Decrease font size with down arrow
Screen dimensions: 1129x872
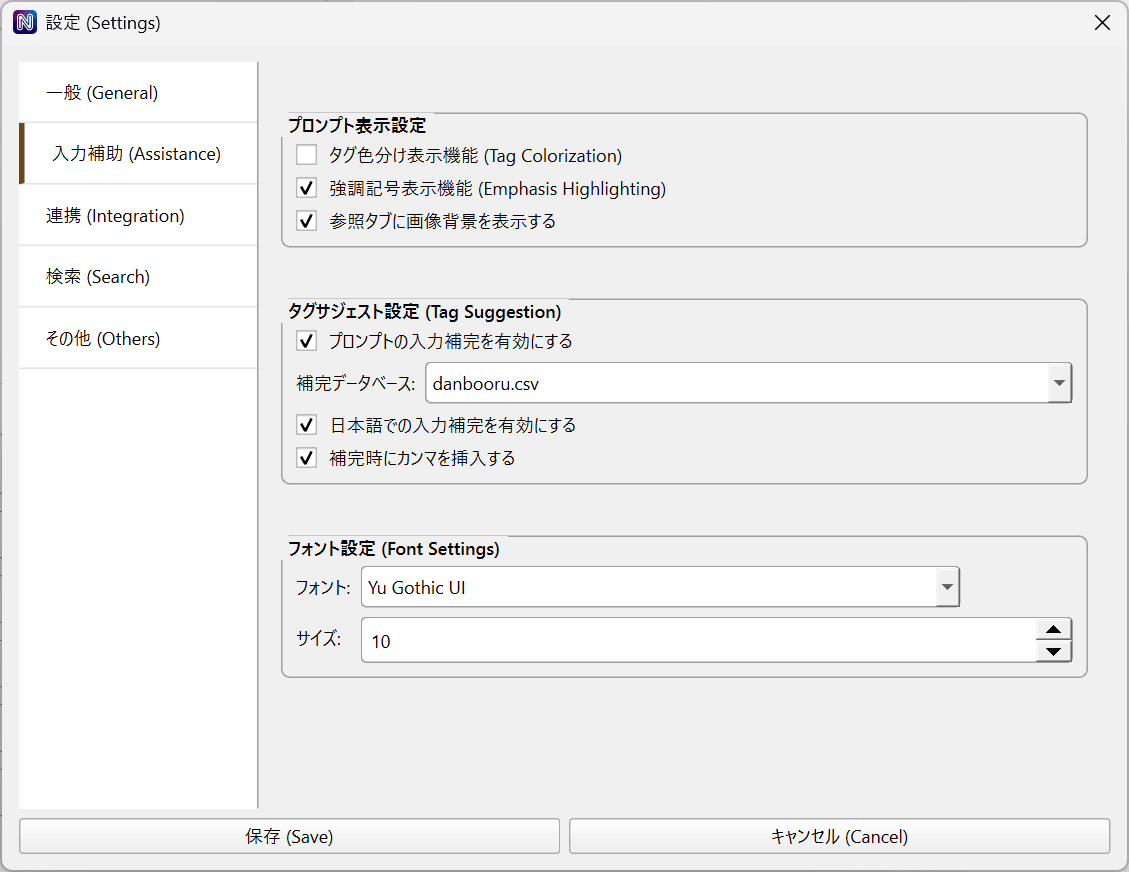[x=1053, y=652]
